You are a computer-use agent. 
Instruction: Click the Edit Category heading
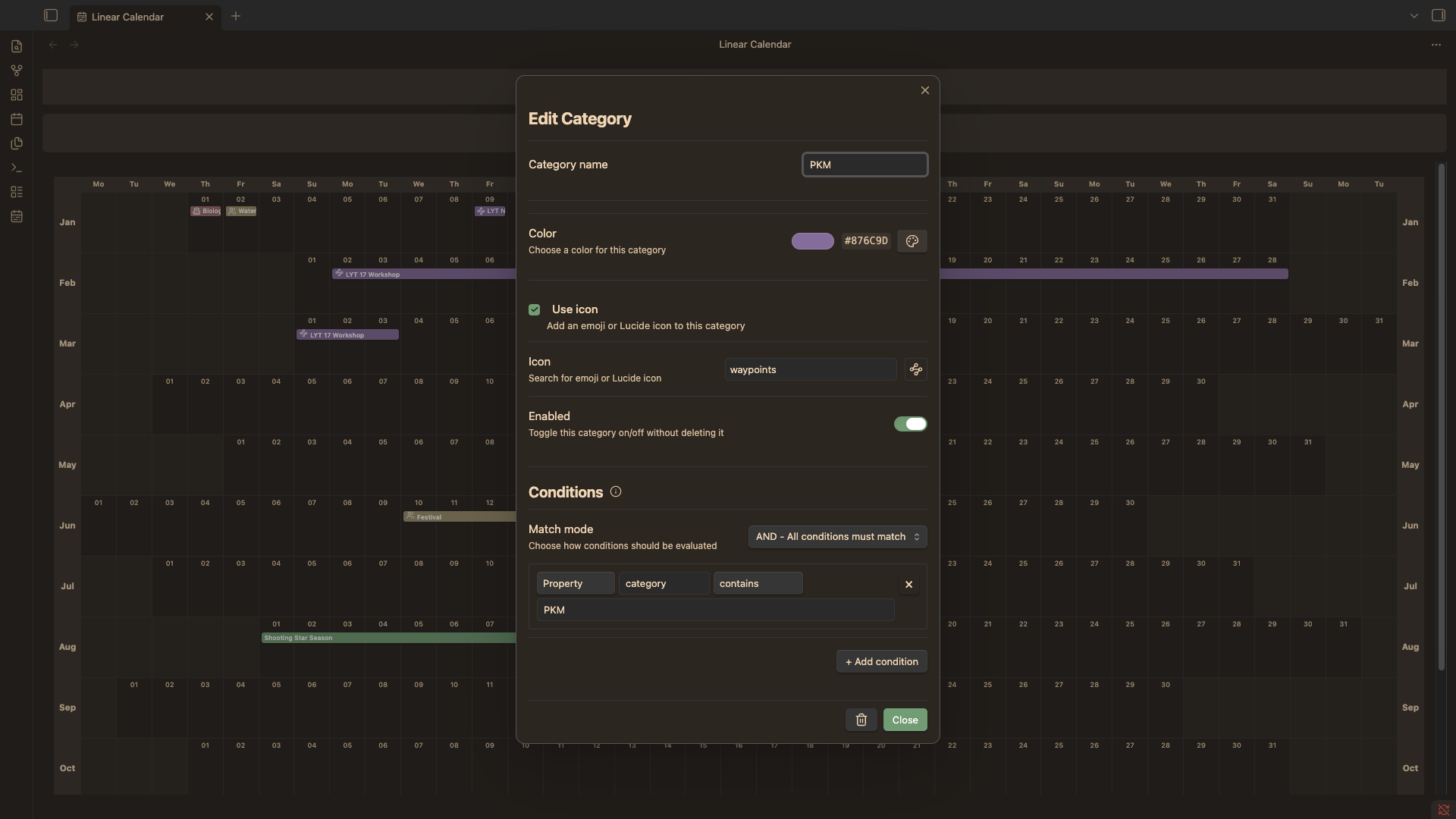[579, 119]
